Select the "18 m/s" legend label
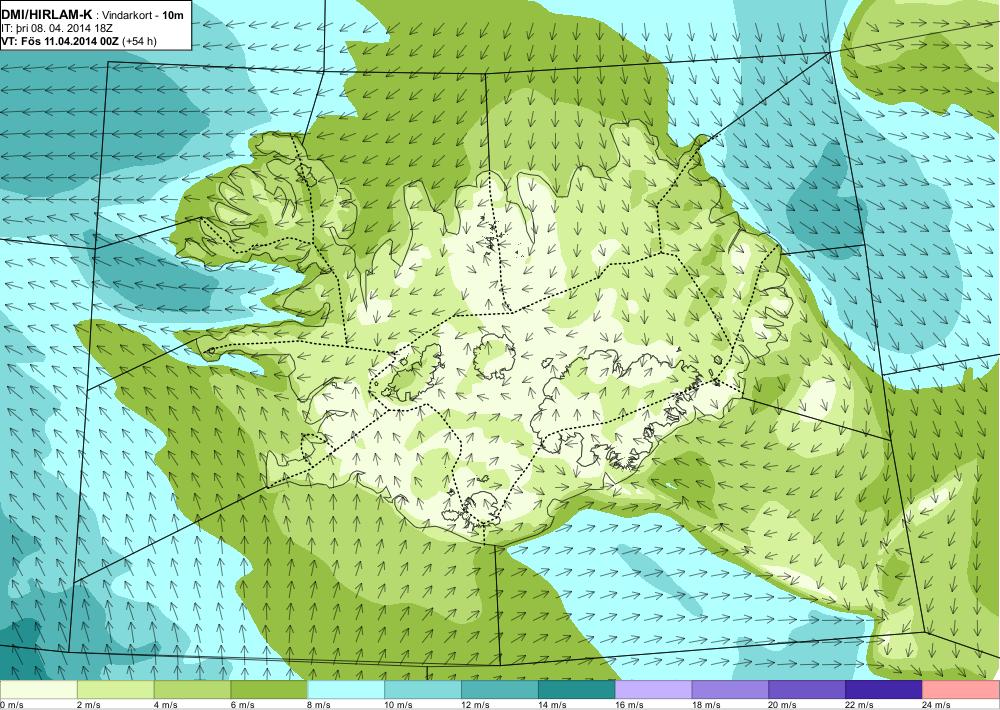The width and height of the screenshot is (1000, 710). [706, 705]
